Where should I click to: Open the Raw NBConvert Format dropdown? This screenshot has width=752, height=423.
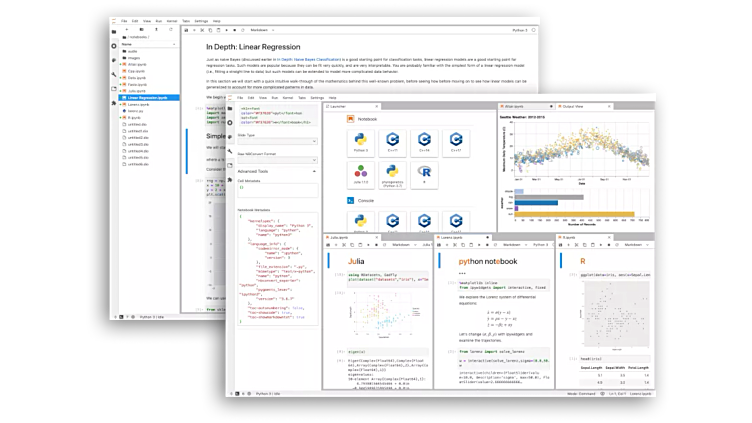click(x=276, y=160)
